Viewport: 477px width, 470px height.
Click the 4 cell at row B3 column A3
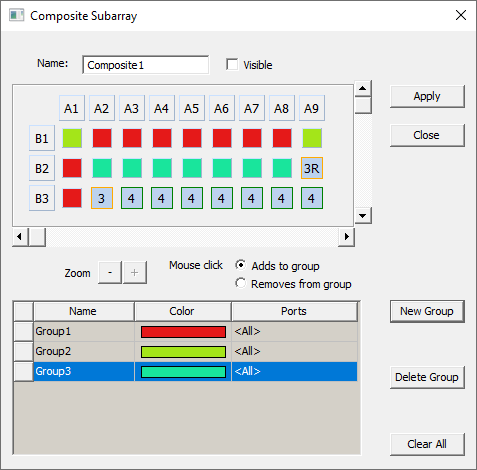coord(132,198)
